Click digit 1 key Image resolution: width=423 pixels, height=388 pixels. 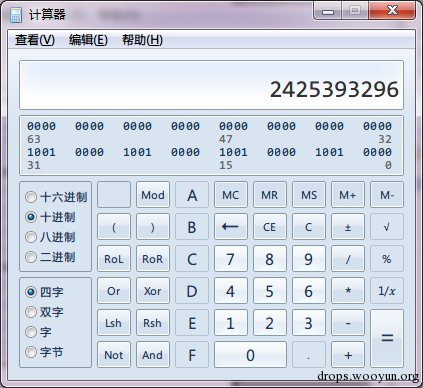[x=231, y=323]
